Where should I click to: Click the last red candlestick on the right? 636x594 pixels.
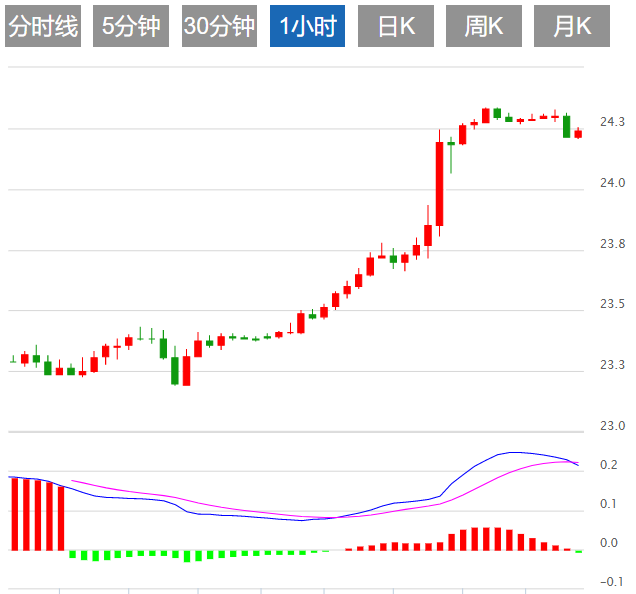click(578, 133)
